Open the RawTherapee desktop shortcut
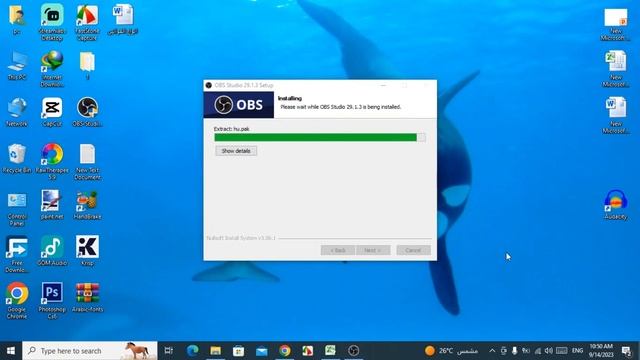Screen dimensions: 640x360 coord(52,162)
